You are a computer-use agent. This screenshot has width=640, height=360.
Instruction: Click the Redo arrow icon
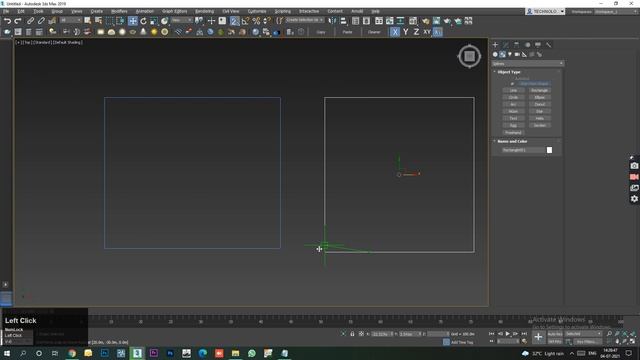[18, 21]
